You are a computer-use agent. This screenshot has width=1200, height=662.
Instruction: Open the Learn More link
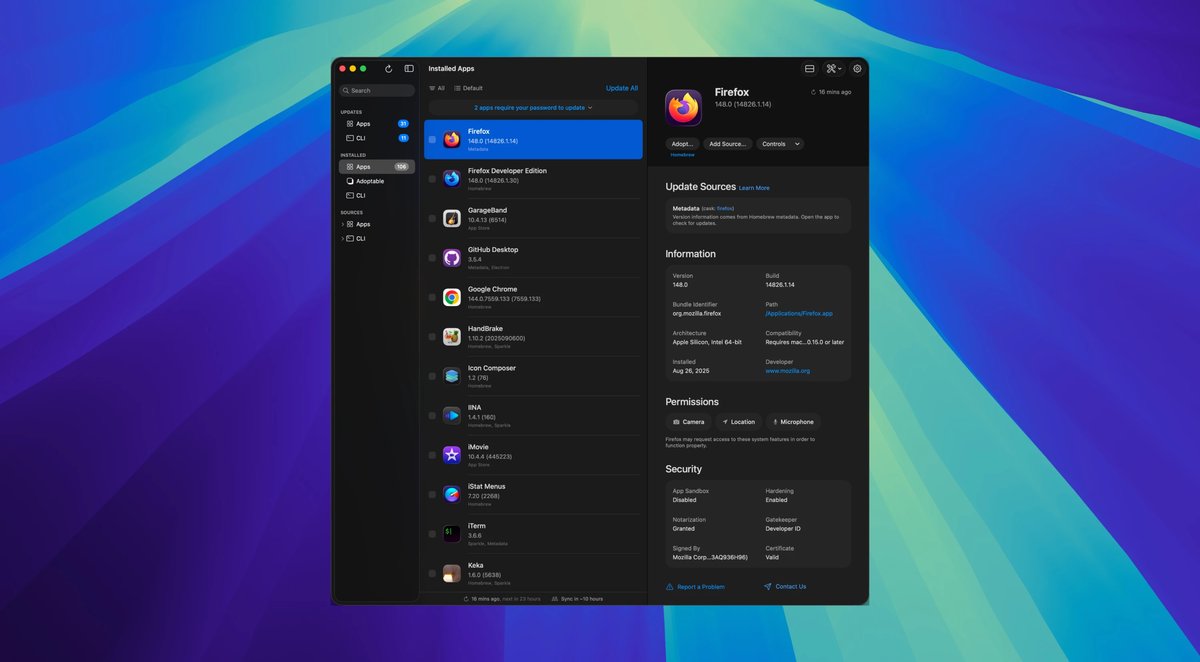[x=755, y=188]
